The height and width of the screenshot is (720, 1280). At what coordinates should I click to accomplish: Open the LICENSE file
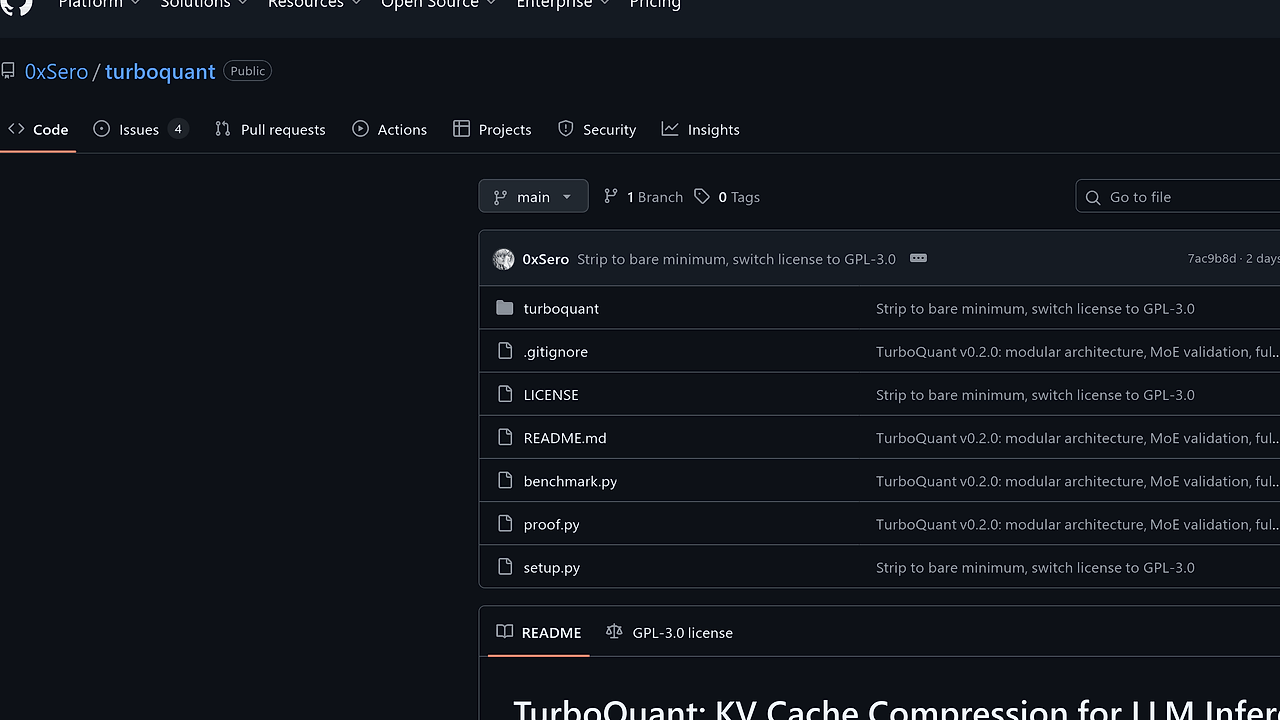[551, 394]
